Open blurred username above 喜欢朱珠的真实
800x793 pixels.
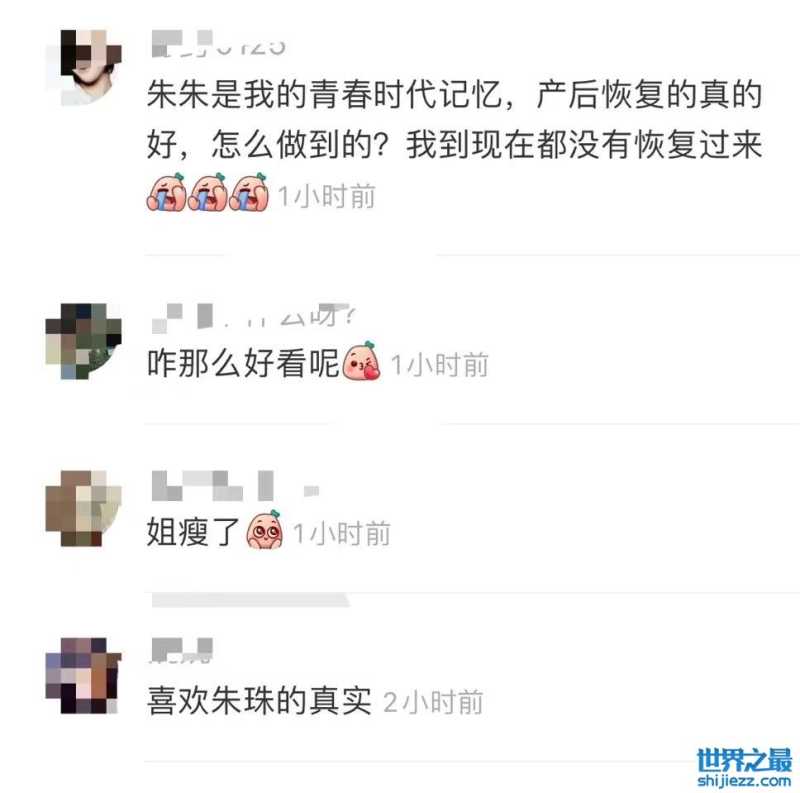[x=182, y=651]
